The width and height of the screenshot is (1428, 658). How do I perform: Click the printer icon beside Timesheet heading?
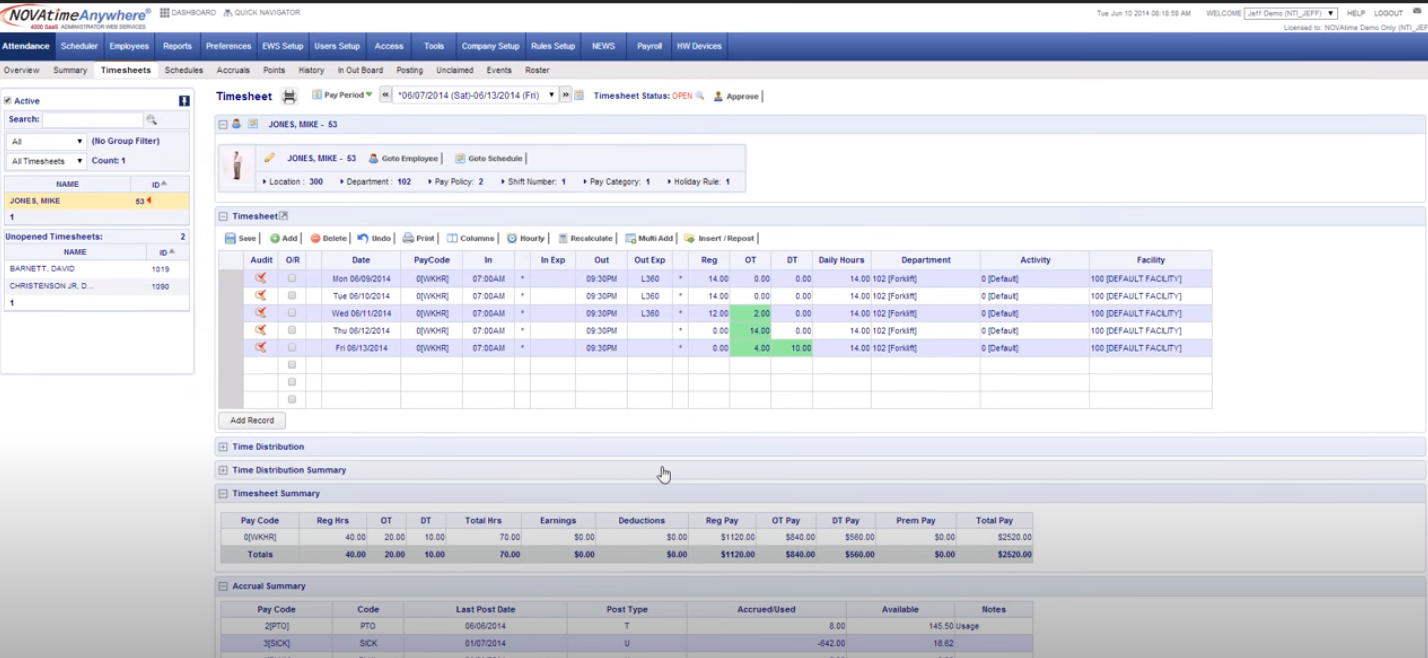289,96
